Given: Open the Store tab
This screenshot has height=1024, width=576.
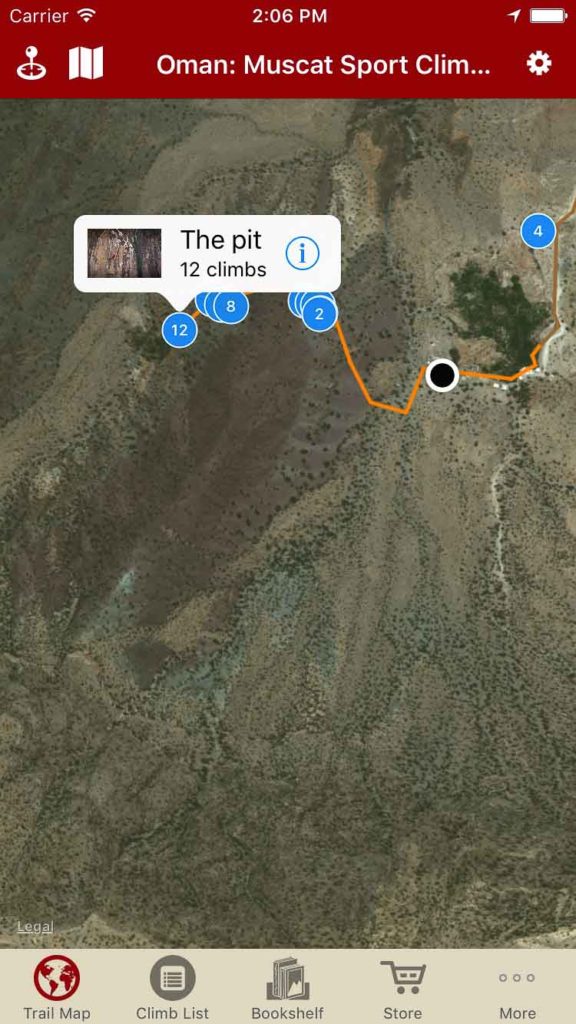Looking at the screenshot, I should pos(402,987).
